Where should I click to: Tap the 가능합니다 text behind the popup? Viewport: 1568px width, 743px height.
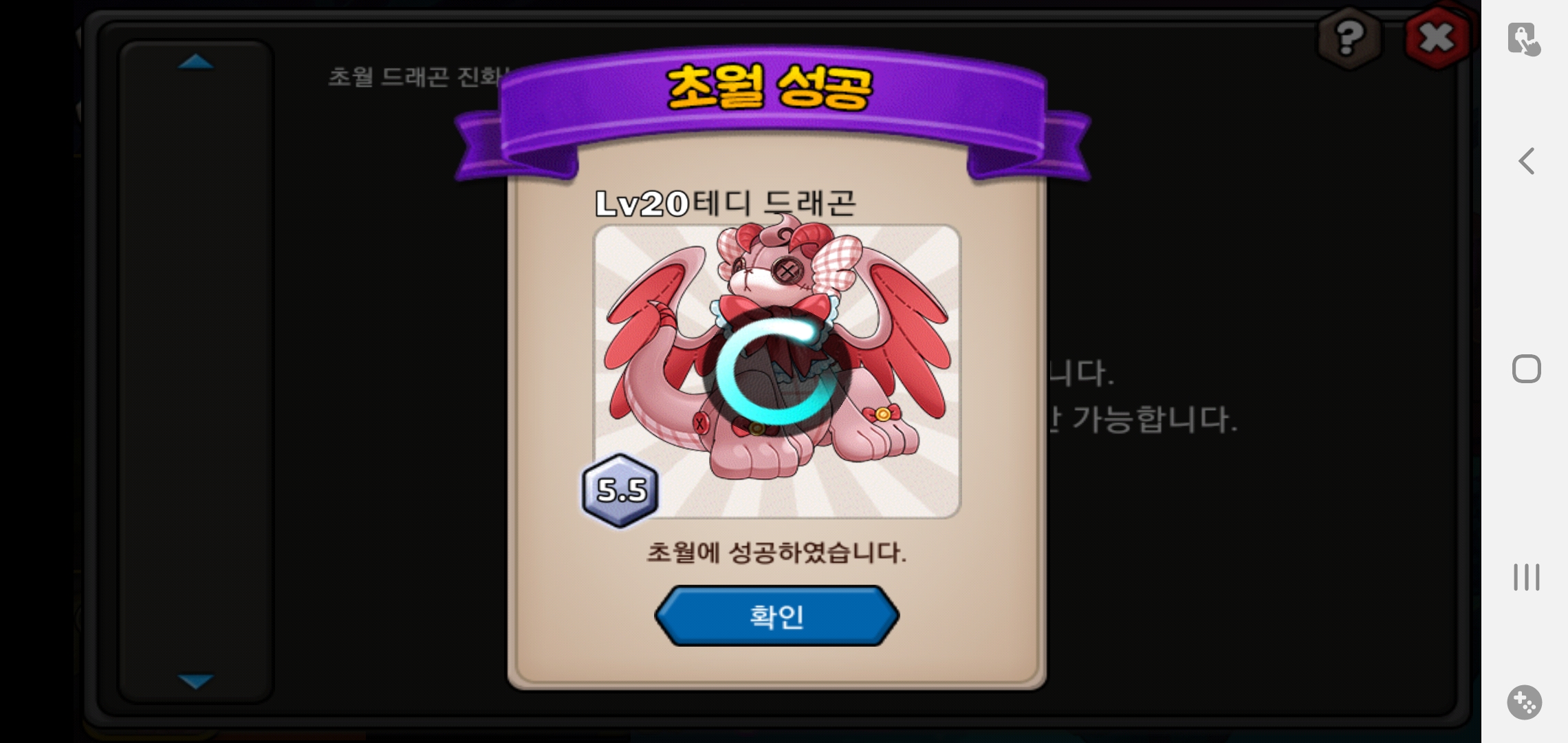point(1153,419)
